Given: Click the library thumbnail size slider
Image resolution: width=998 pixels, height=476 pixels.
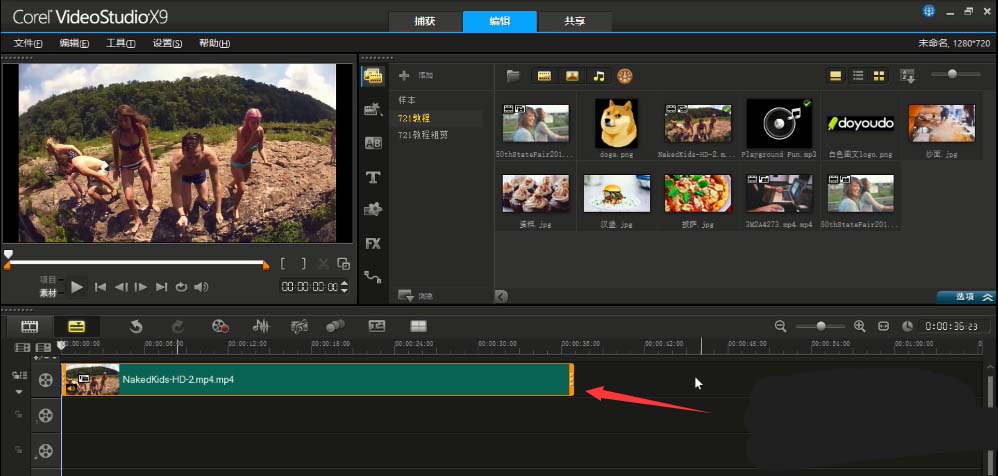Looking at the screenshot, I should click(x=952, y=74).
